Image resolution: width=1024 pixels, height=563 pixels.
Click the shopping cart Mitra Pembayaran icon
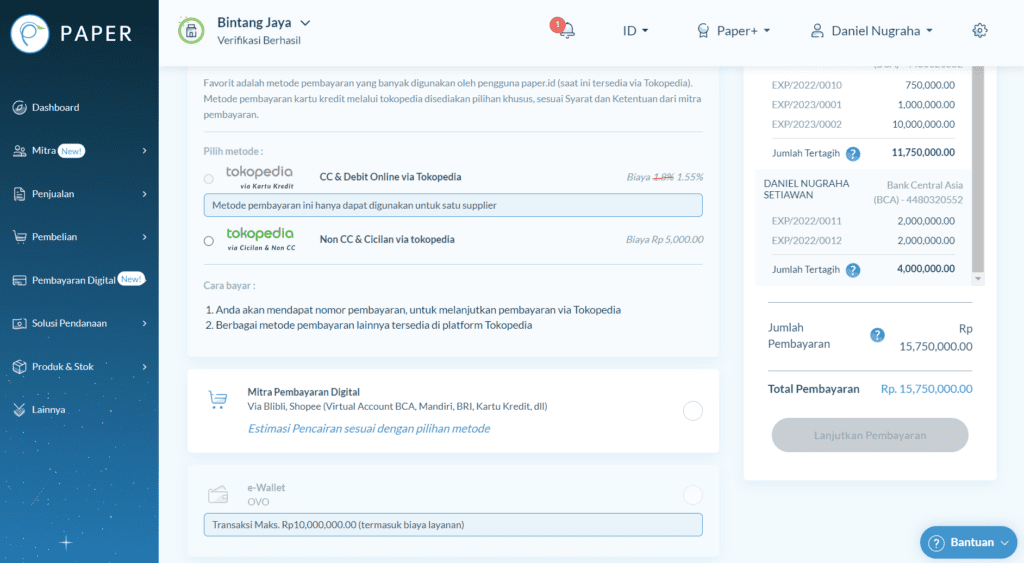pyautogui.click(x=218, y=400)
